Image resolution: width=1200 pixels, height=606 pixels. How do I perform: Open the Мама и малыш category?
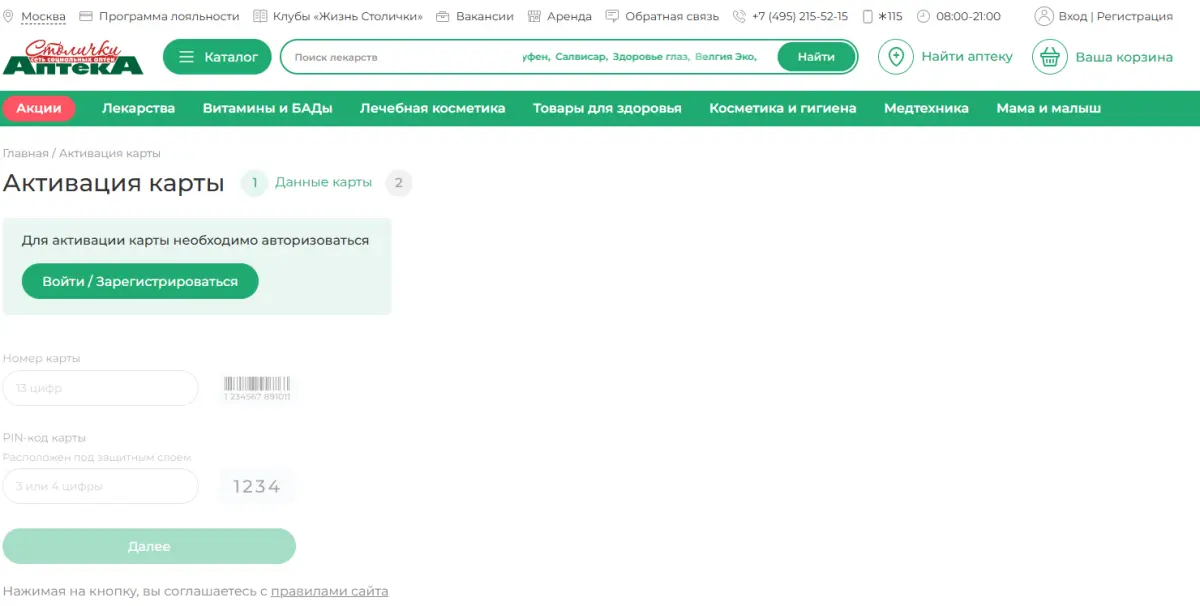coord(1049,108)
